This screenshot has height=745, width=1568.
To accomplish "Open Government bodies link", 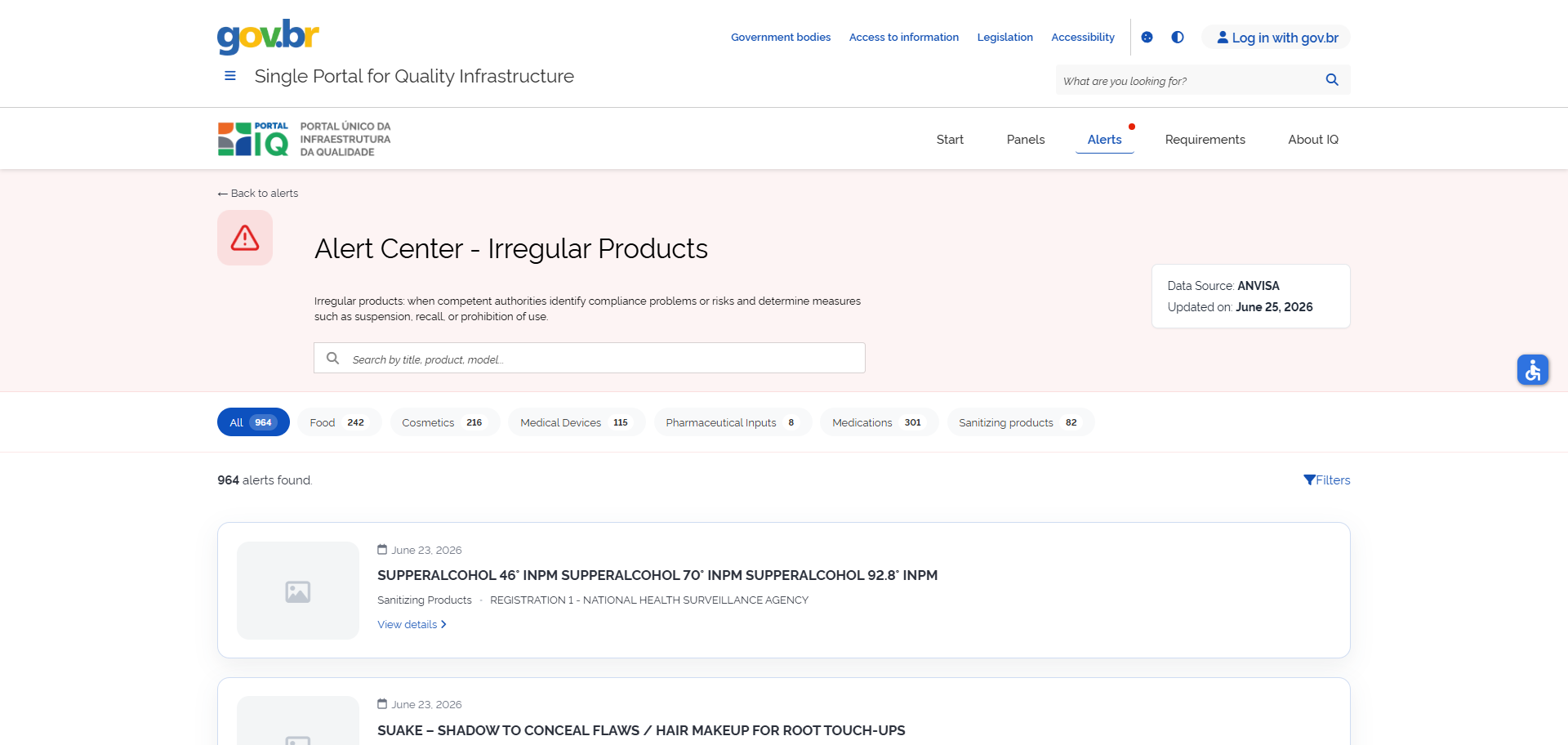I will point(781,38).
